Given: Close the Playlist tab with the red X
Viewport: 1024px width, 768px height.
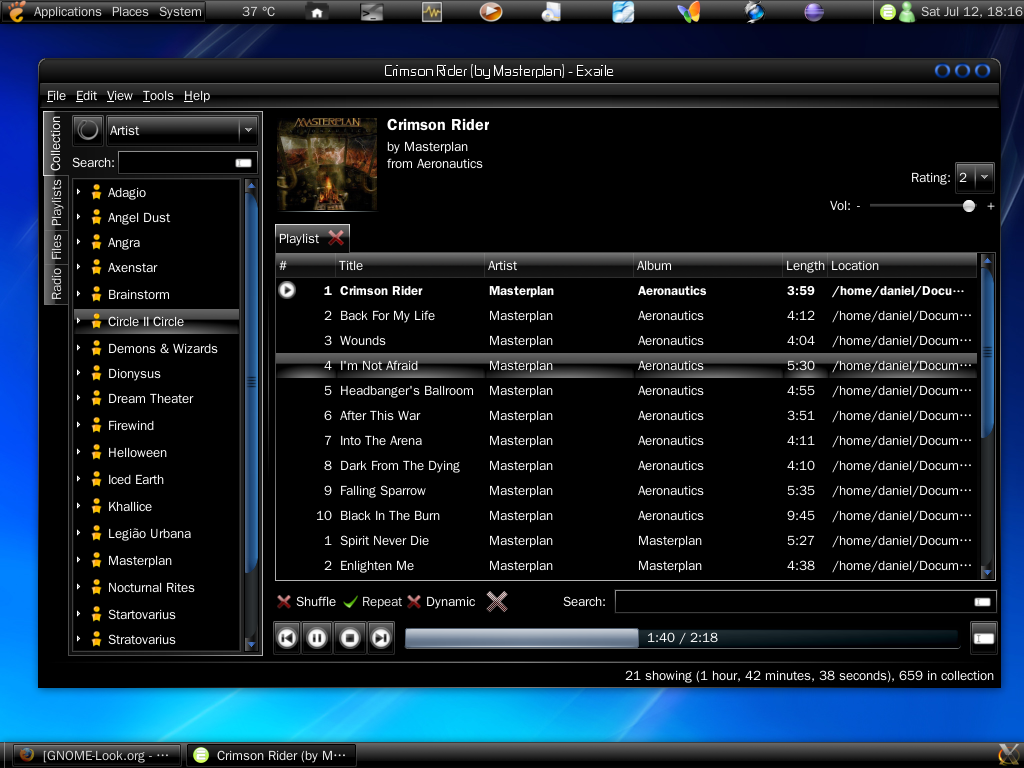Looking at the screenshot, I should point(336,238).
